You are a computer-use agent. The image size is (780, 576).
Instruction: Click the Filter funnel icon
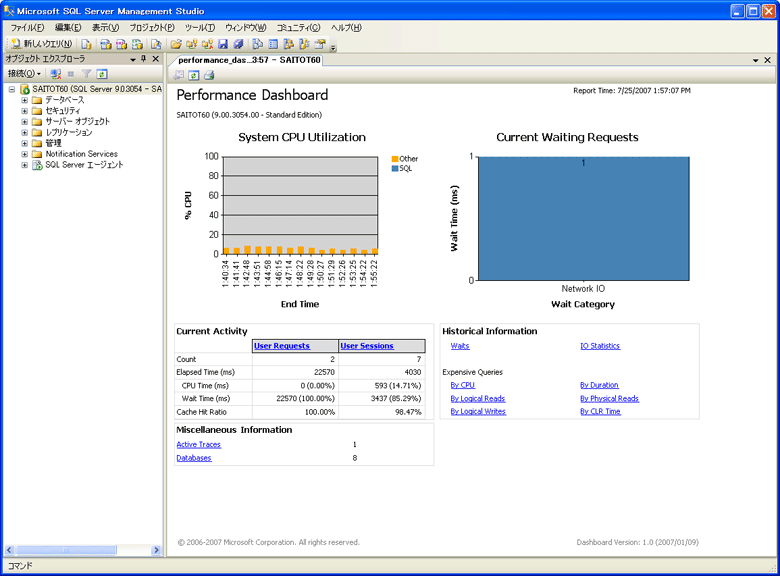(86, 74)
